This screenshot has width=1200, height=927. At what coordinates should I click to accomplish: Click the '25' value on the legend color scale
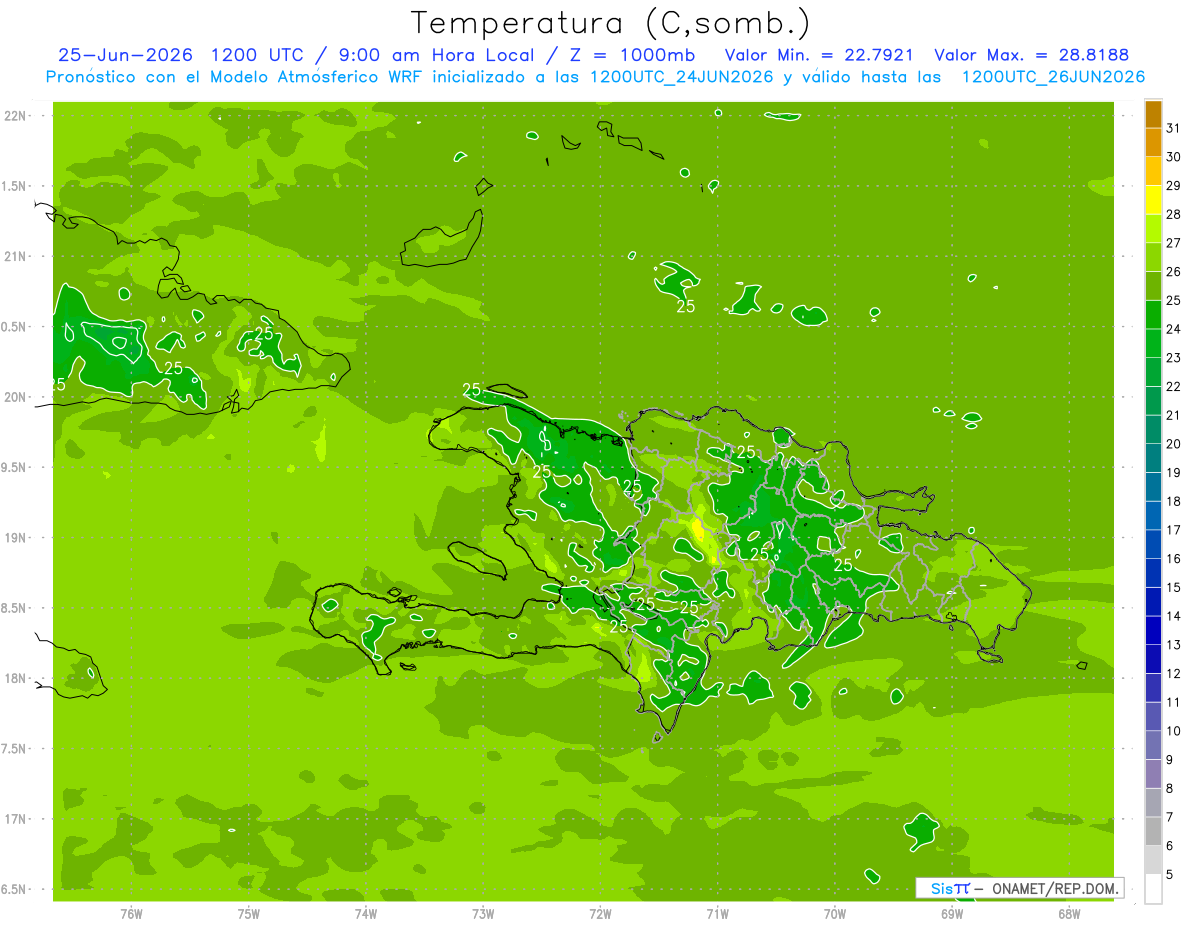(x=1173, y=300)
